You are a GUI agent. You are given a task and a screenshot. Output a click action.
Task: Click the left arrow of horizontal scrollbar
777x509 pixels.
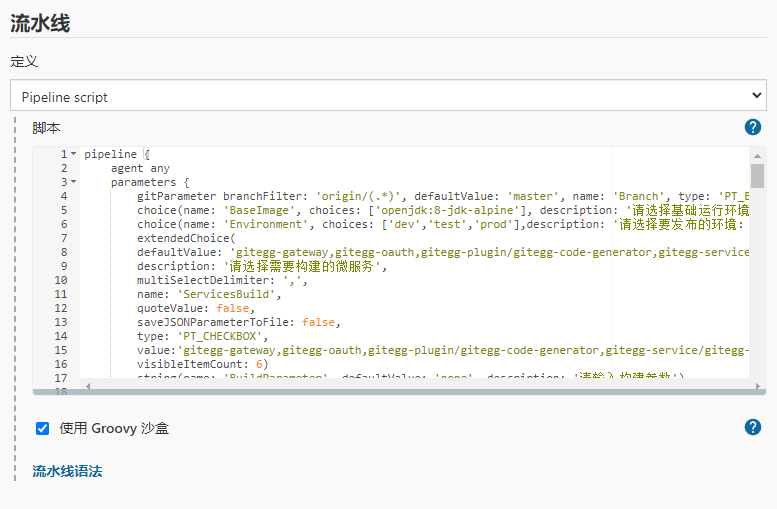click(x=88, y=384)
